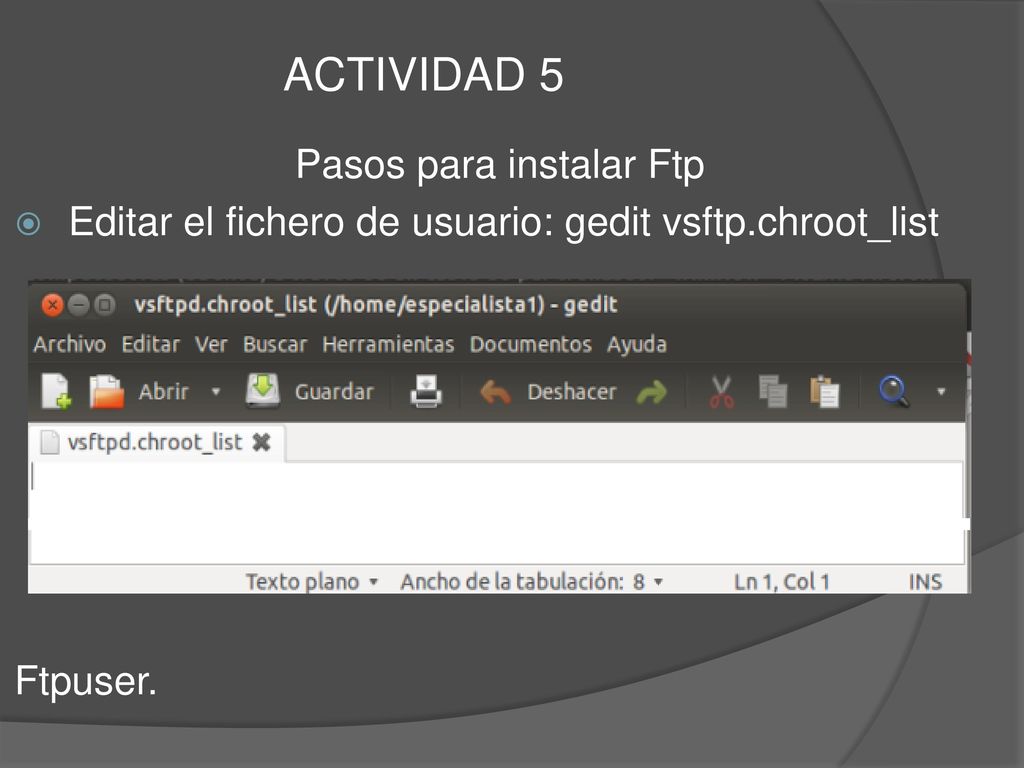
Task: Click the Deshacer text label
Action: click(571, 392)
